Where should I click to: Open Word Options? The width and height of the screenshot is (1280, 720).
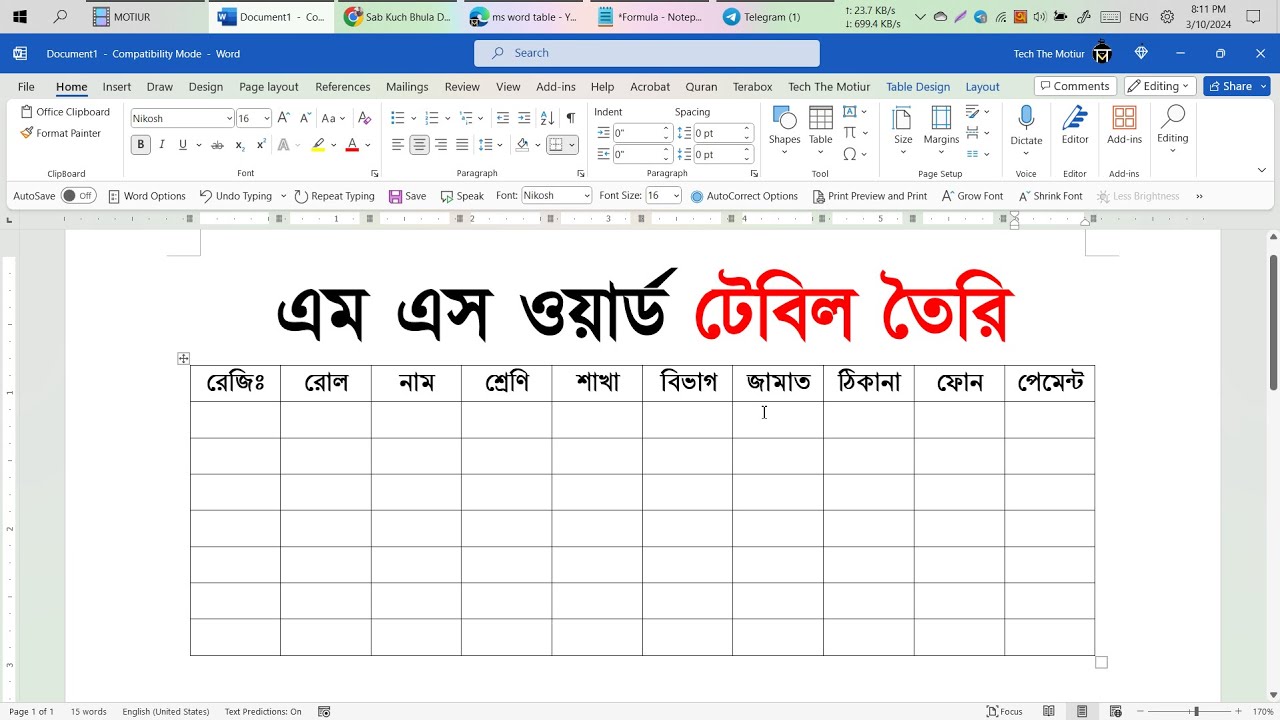coord(147,196)
